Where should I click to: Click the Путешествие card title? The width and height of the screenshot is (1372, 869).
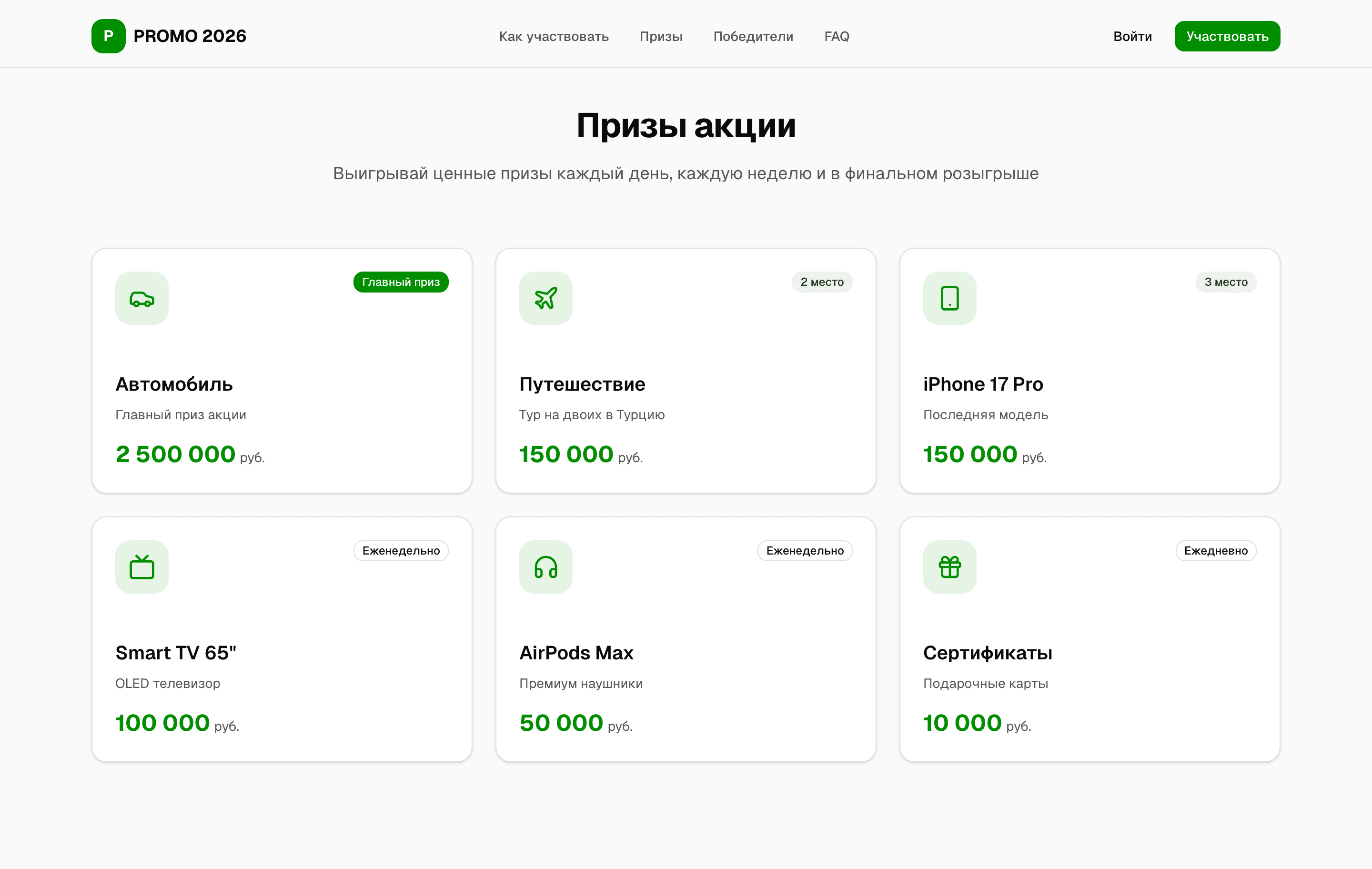(x=582, y=384)
